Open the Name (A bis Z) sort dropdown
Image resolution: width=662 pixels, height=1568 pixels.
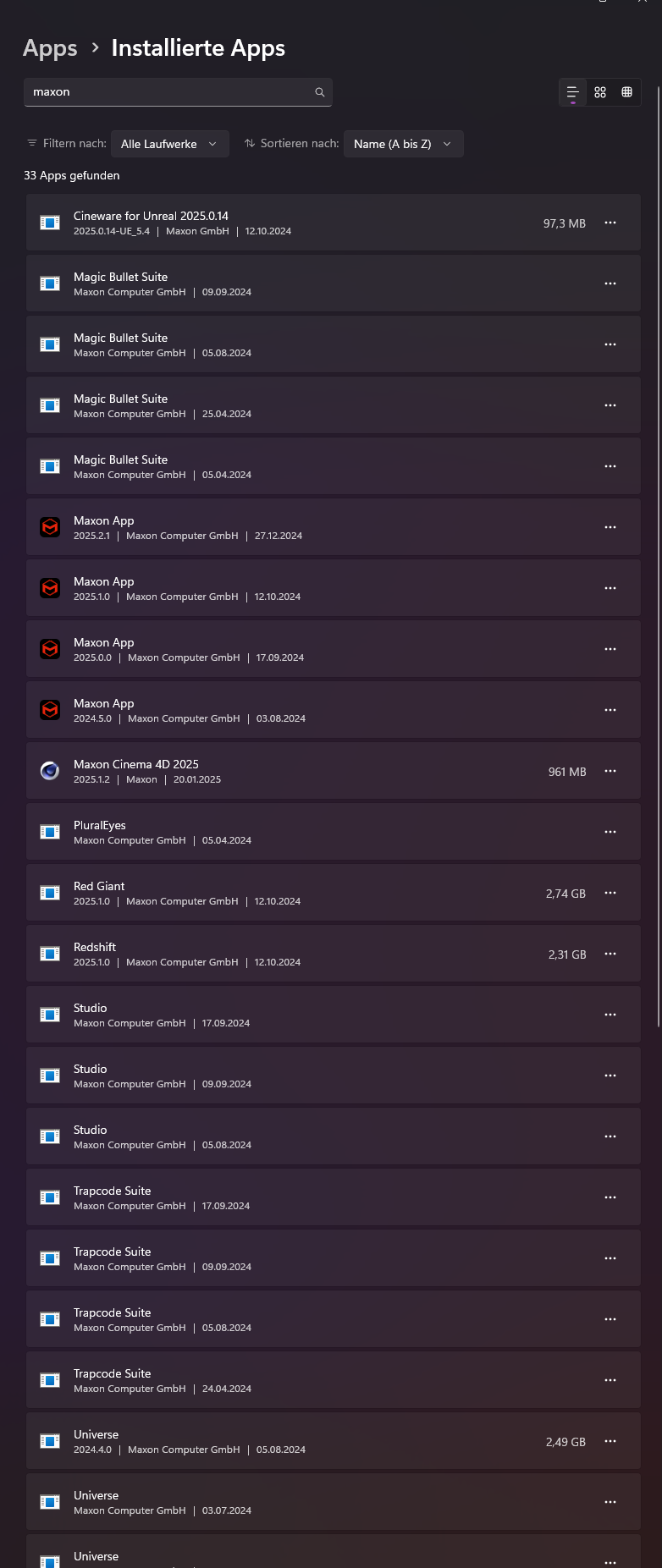(x=403, y=144)
